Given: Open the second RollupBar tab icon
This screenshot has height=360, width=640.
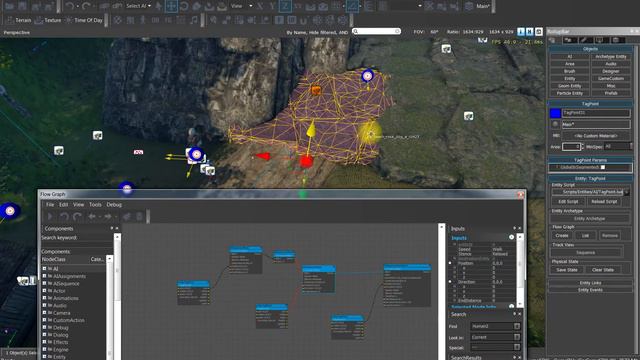Looking at the screenshot, I should 569,40.
